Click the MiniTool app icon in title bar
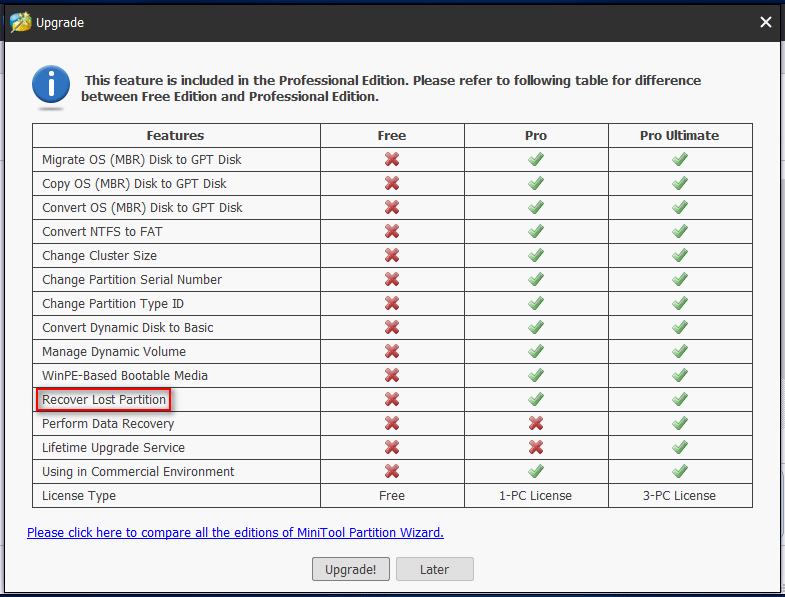The height and width of the screenshot is (597, 785). pos(21,22)
